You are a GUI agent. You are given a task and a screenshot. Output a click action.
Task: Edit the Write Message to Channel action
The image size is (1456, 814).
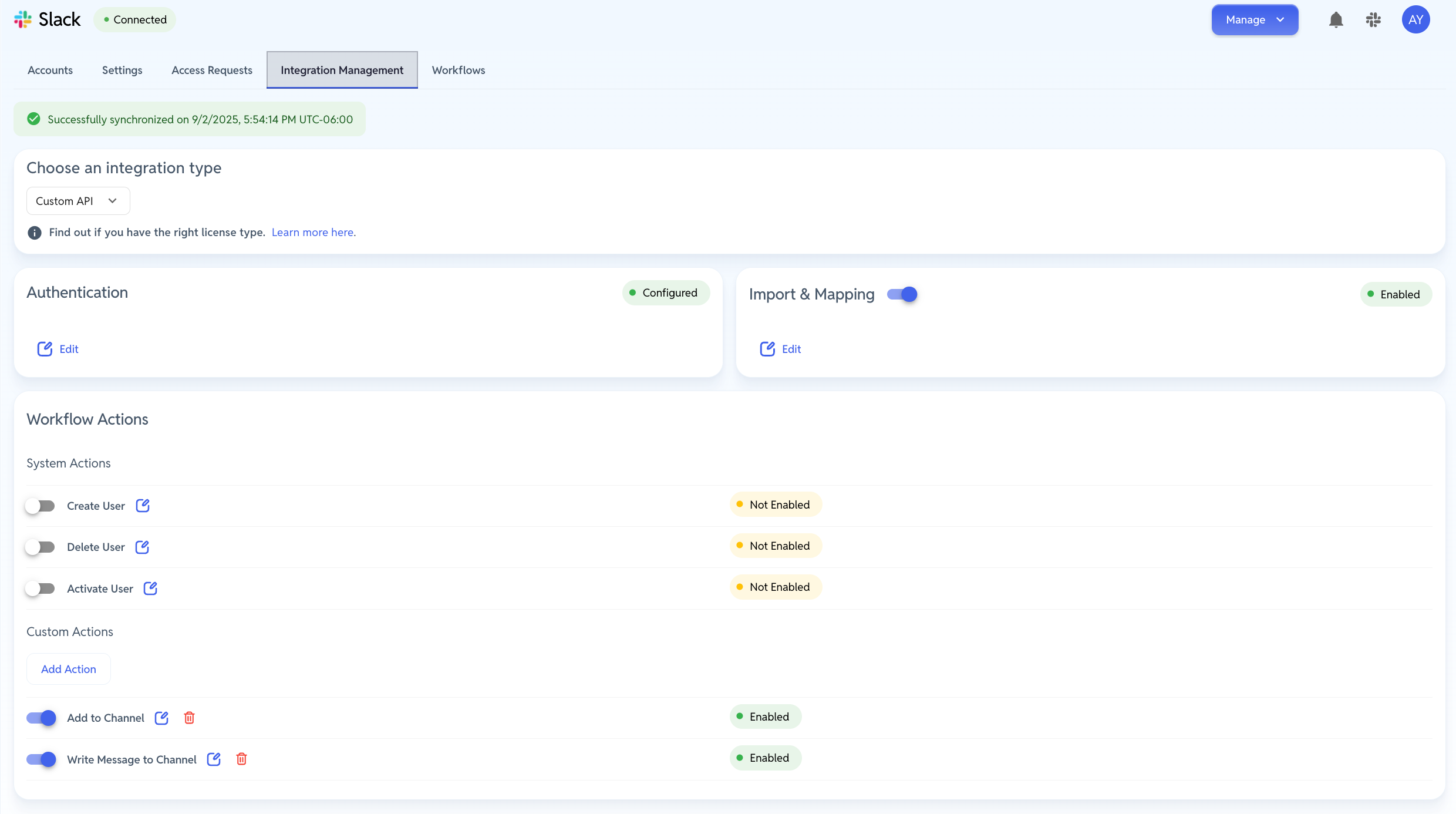point(214,759)
